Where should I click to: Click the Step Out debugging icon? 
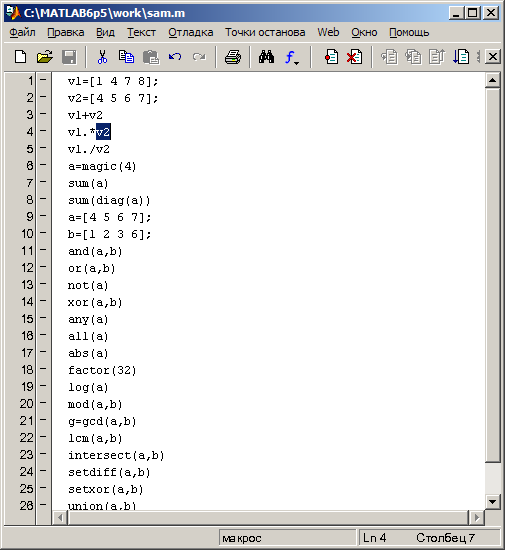coord(437,57)
